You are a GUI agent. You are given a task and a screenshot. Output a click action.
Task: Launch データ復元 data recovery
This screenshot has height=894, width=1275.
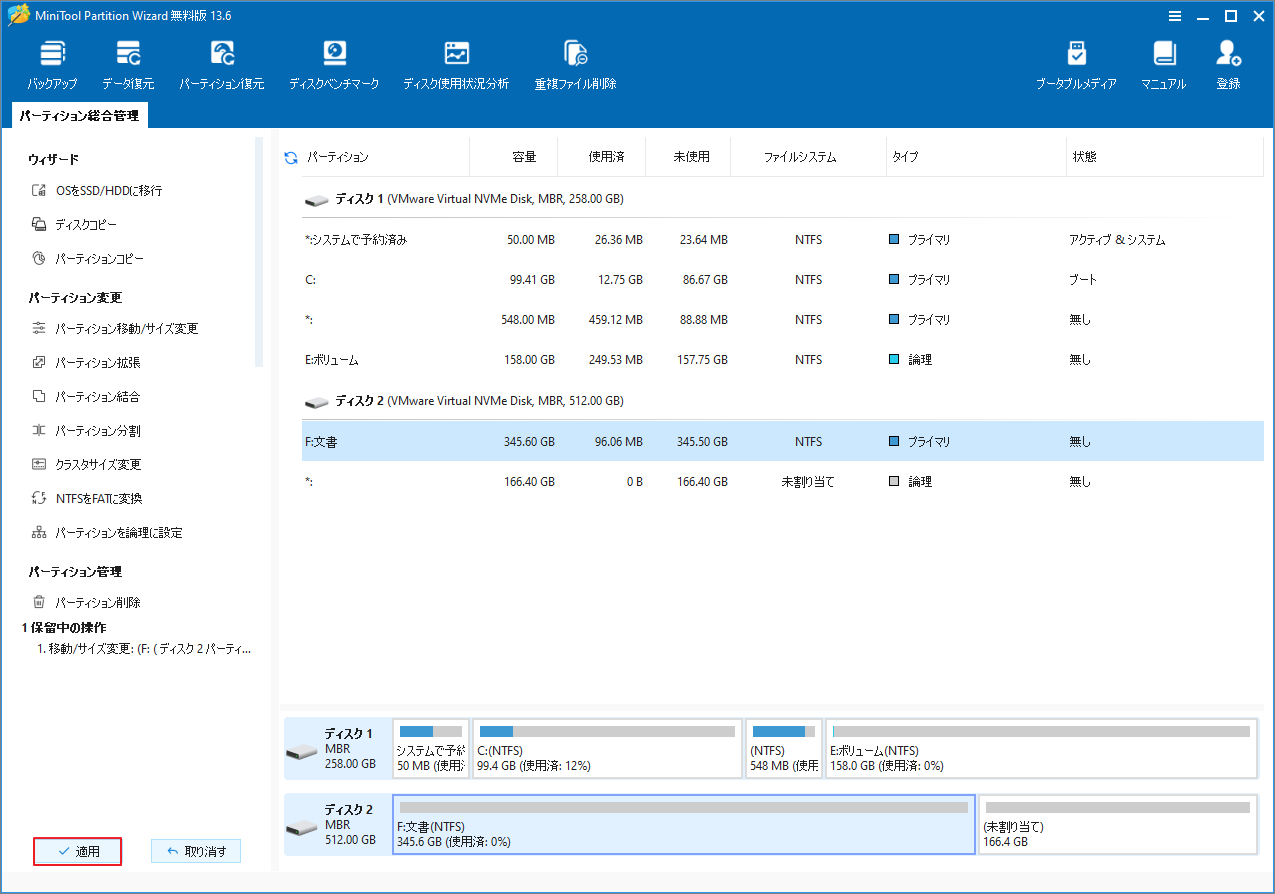128,62
